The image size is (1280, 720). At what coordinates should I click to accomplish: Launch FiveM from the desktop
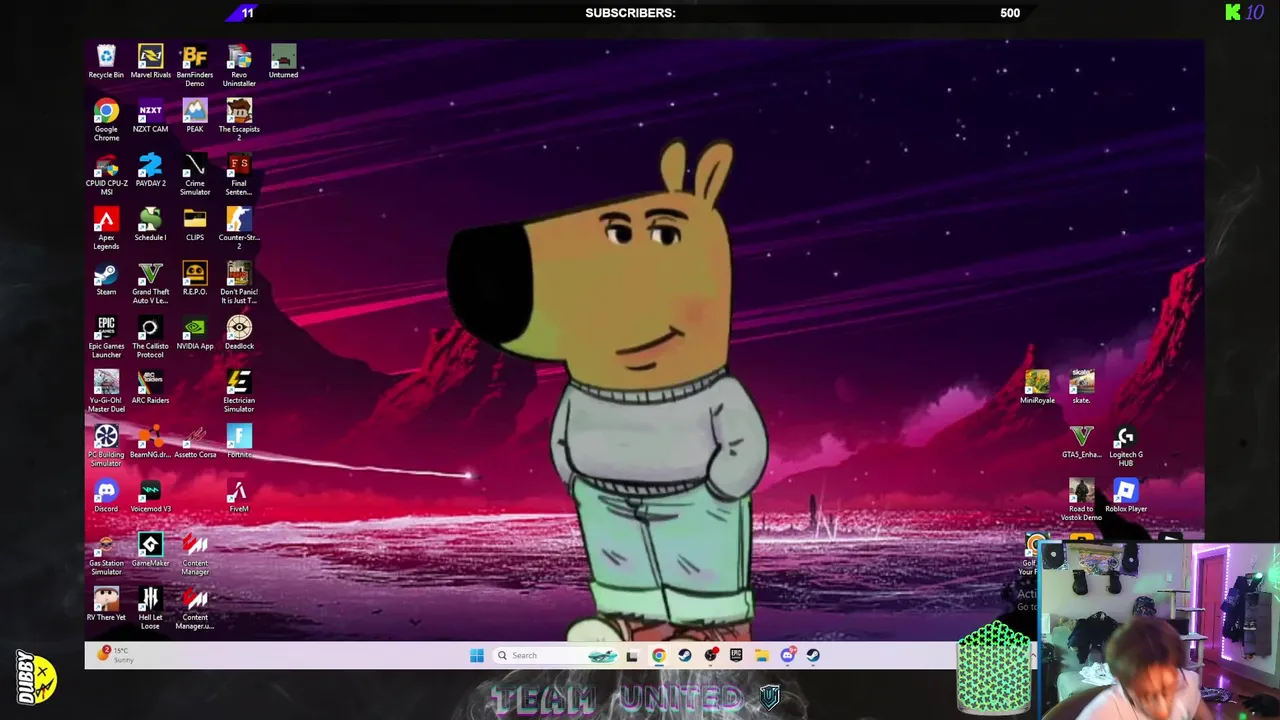(239, 495)
